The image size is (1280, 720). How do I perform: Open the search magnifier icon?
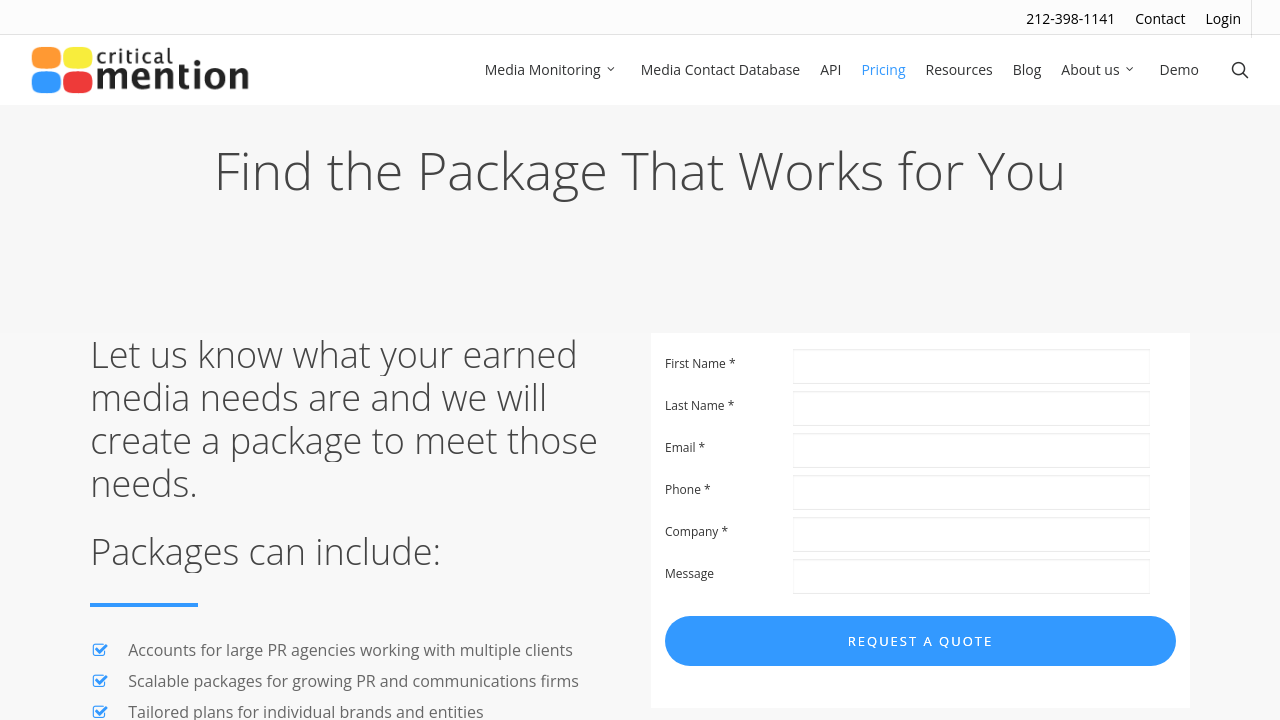point(1240,70)
